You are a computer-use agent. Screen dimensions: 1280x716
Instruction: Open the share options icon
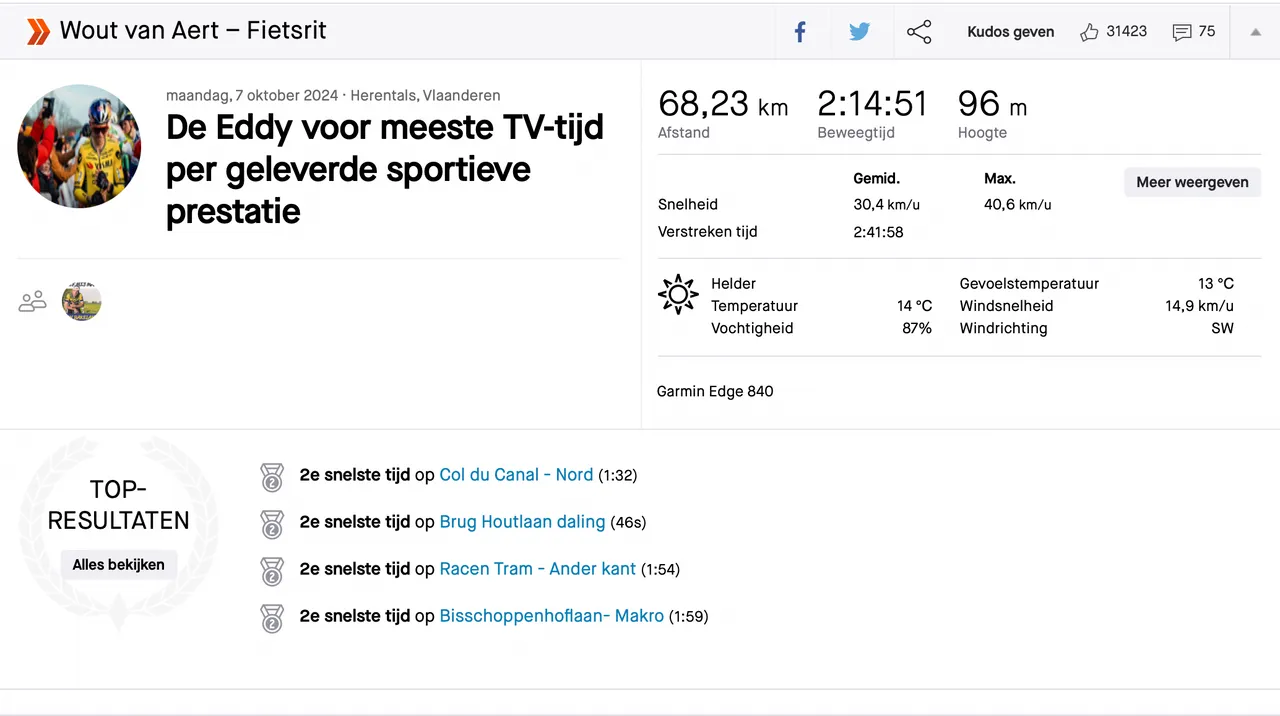coord(919,32)
